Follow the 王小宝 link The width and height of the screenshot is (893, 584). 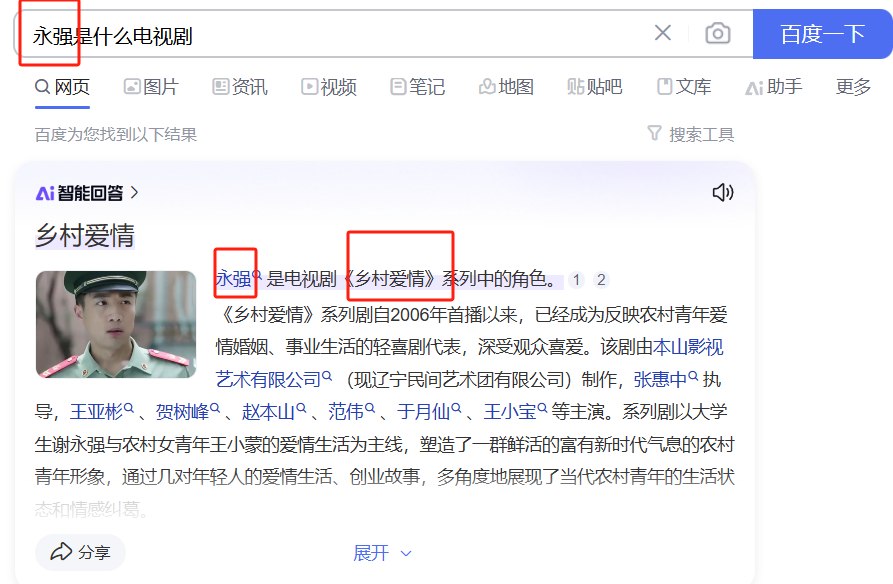click(515, 411)
